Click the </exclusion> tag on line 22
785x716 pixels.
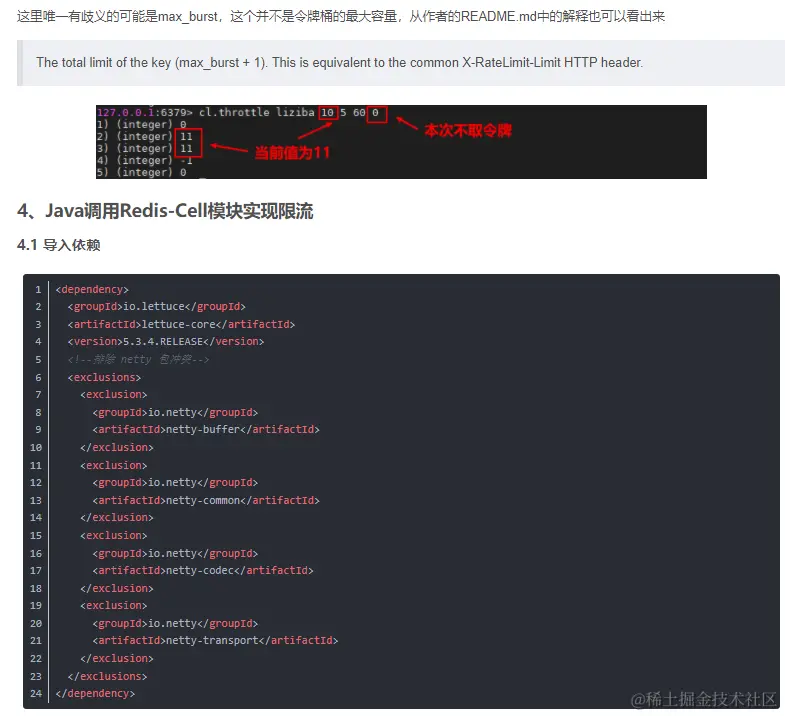117,659
